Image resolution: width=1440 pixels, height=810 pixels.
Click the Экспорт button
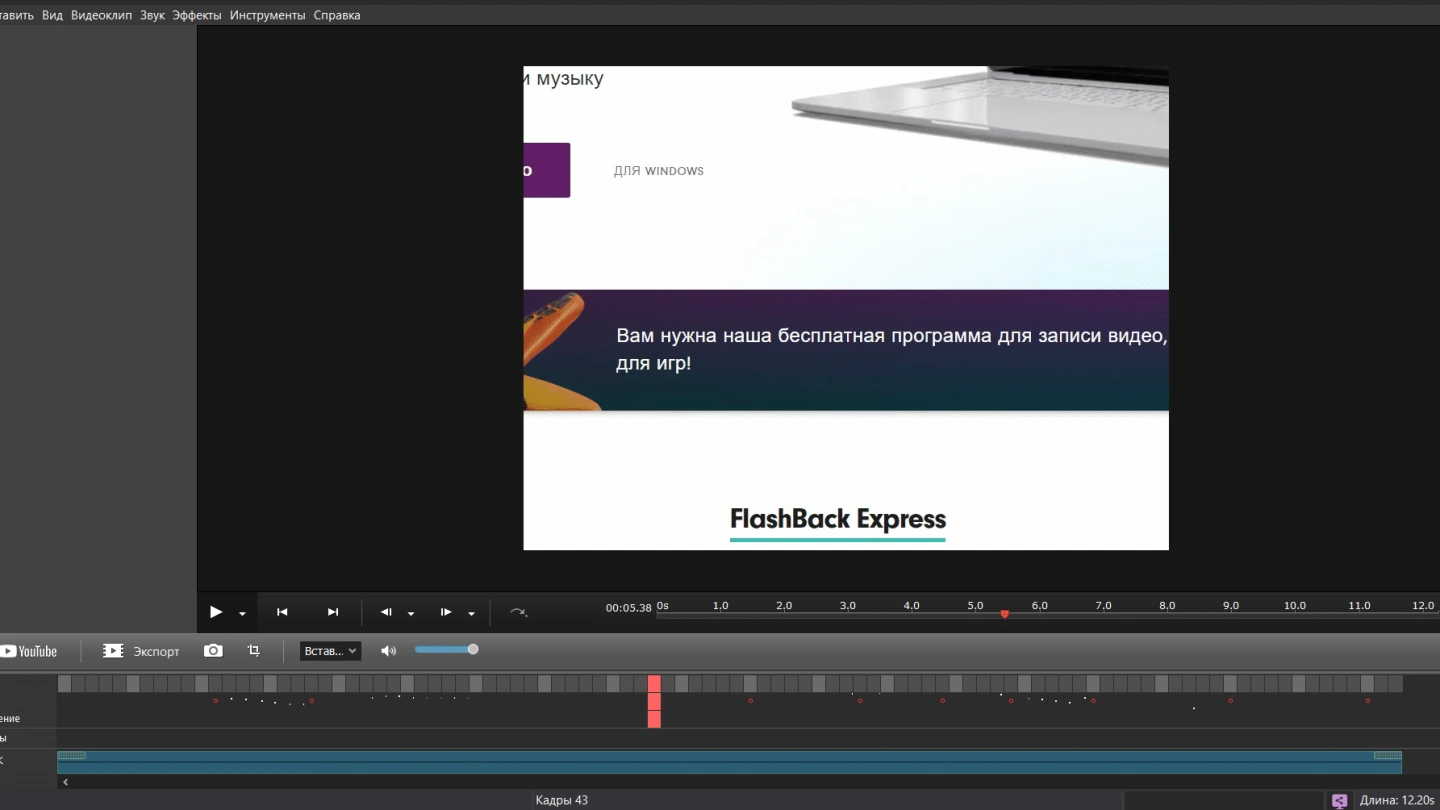pyautogui.click(x=141, y=651)
